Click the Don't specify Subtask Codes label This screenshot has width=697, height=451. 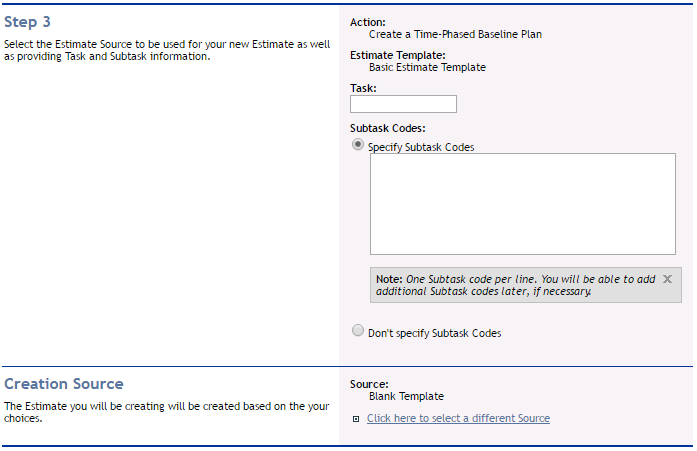[x=434, y=333]
